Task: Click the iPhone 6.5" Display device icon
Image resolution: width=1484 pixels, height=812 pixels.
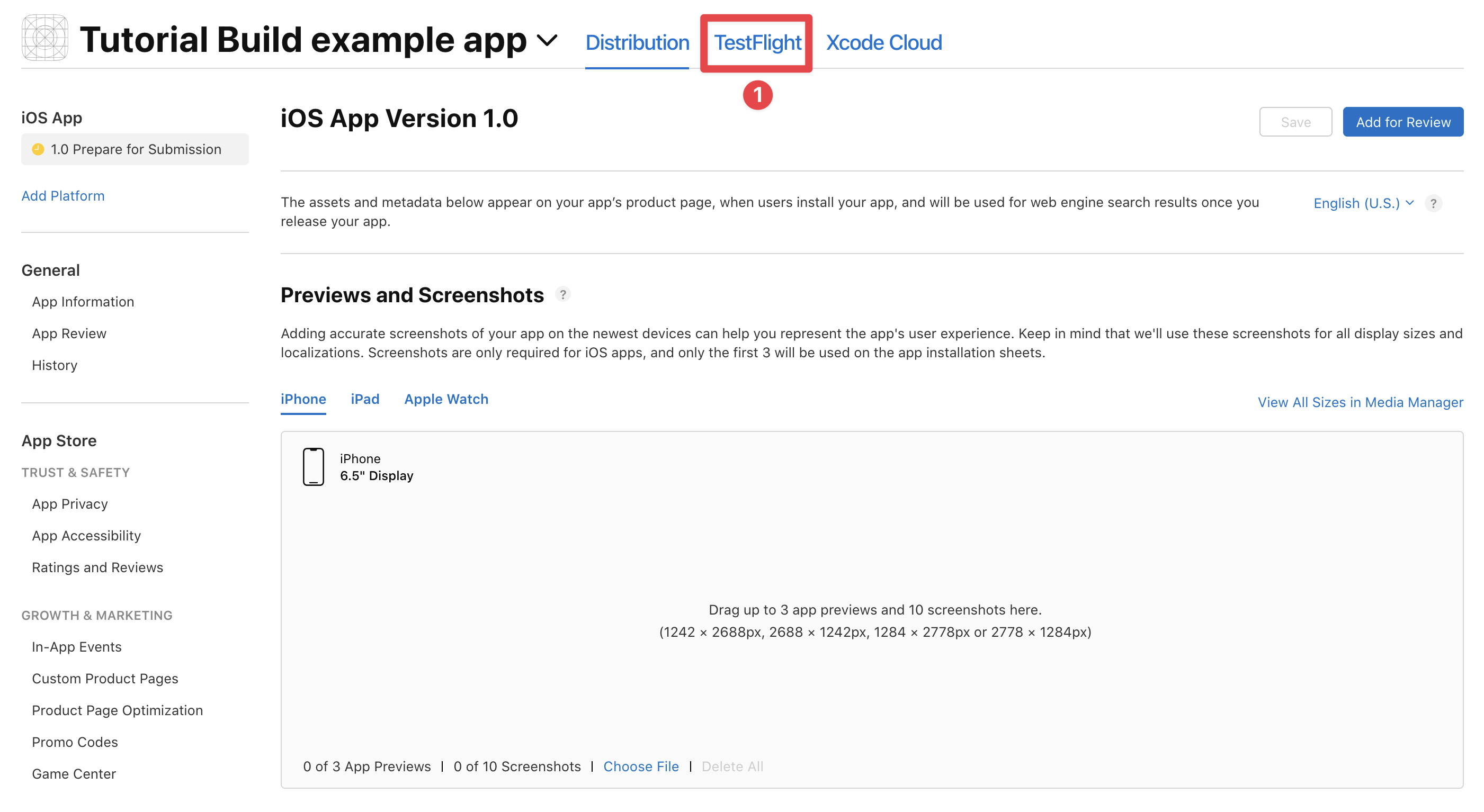Action: point(314,466)
